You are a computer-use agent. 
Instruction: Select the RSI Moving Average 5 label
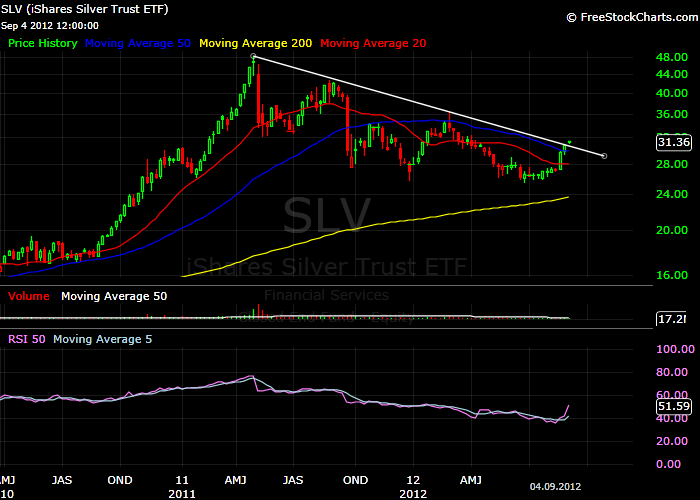tap(102, 339)
